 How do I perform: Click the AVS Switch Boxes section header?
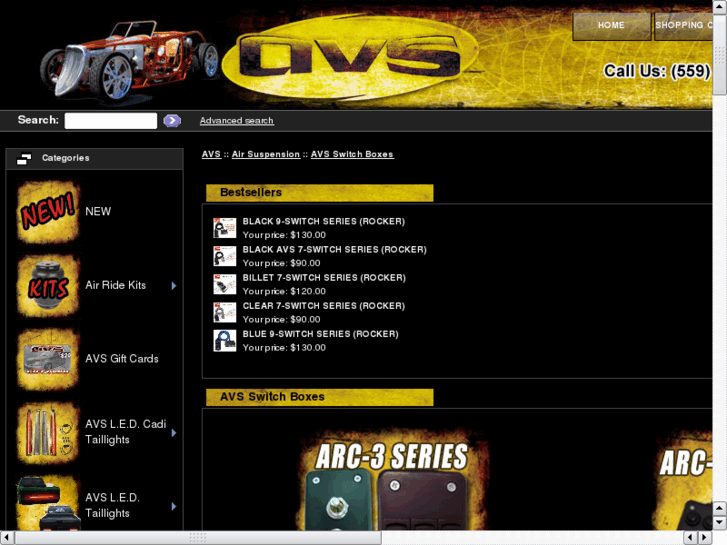pyautogui.click(x=319, y=397)
